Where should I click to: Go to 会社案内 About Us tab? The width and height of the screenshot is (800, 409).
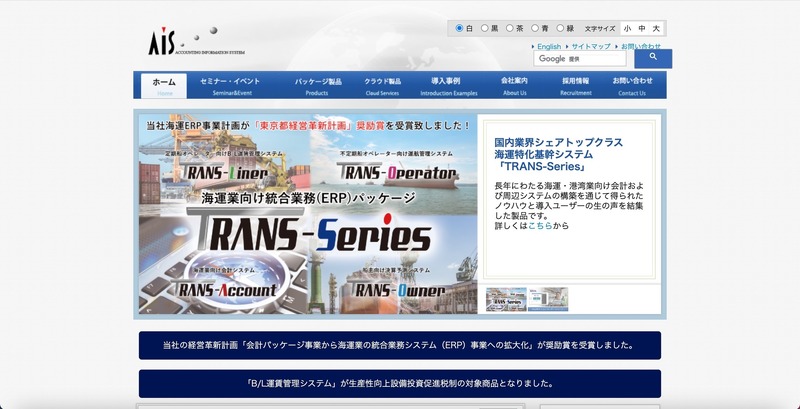click(514, 85)
